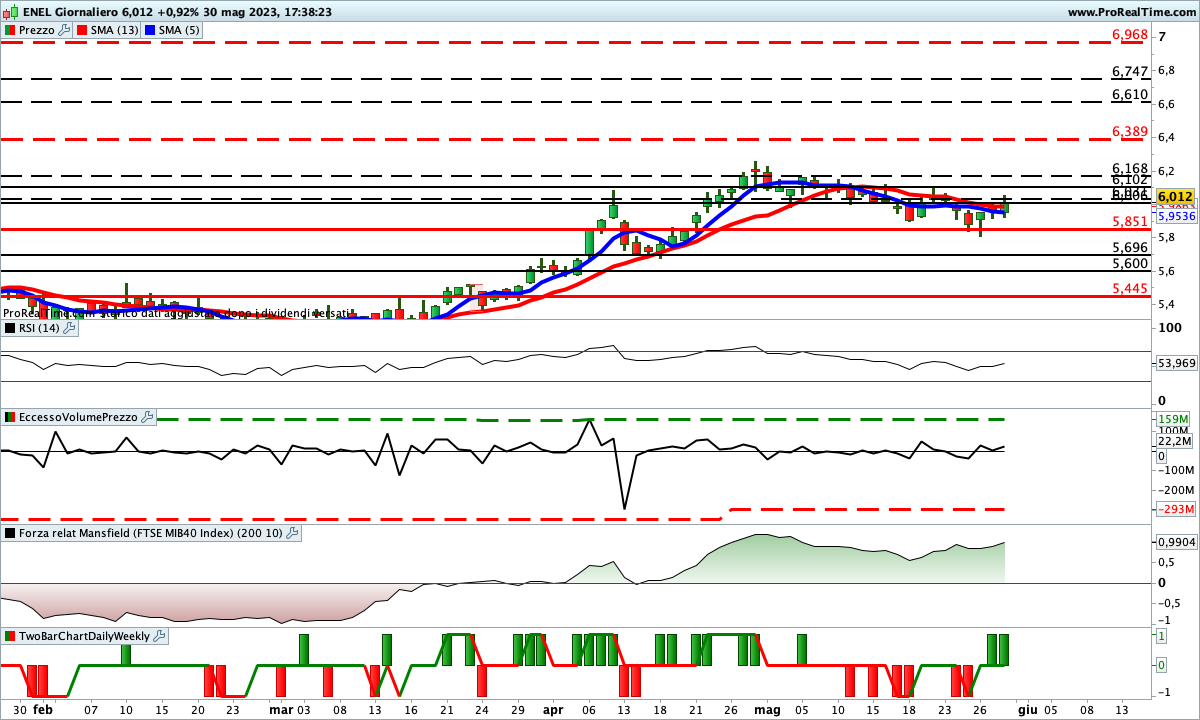Select the red 5,851 support label

tap(1130, 221)
